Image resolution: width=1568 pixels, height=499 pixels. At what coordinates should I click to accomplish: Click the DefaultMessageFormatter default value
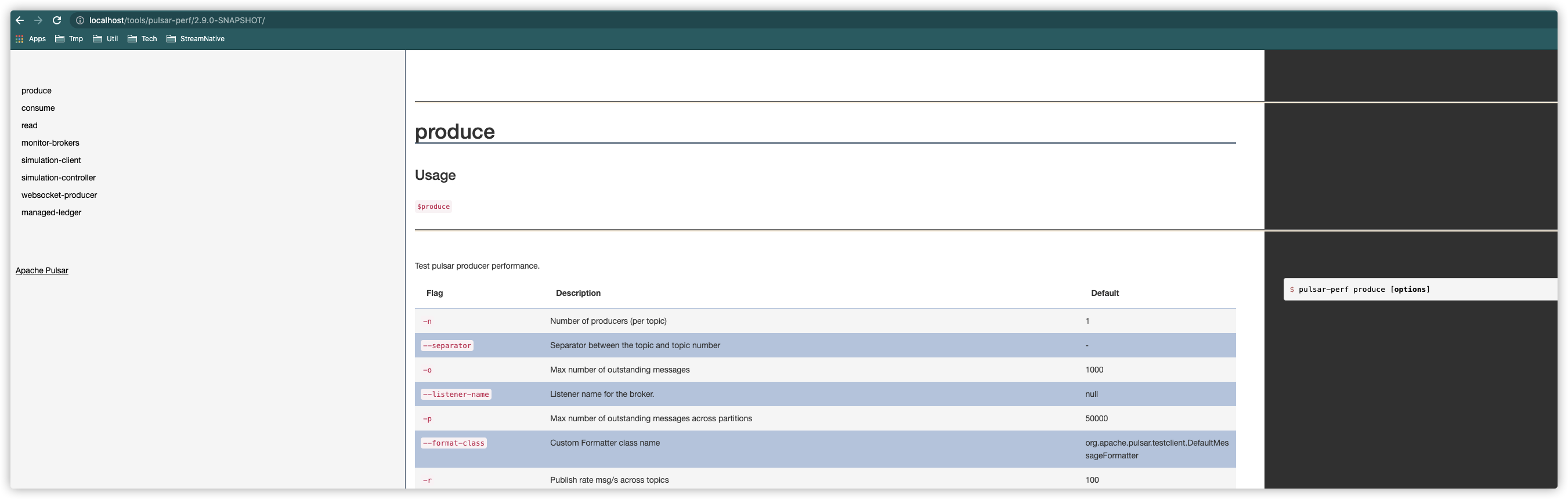(1157, 449)
